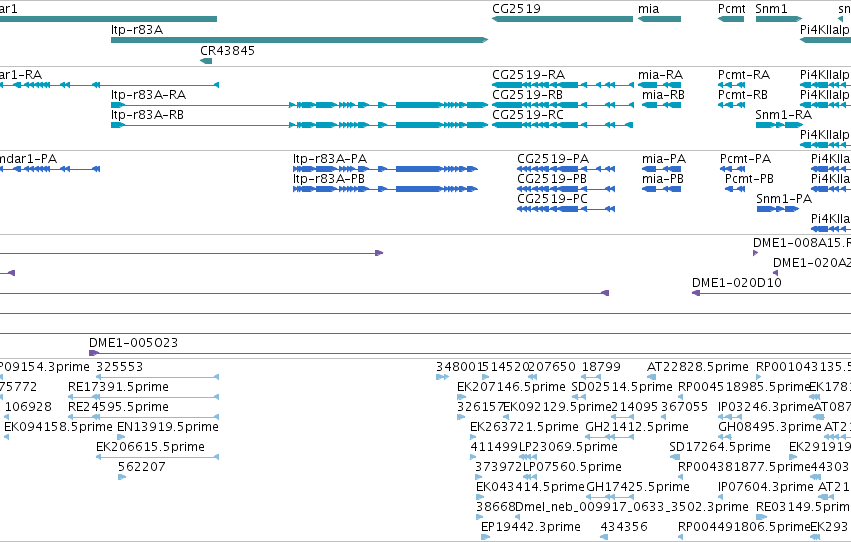Click the 214095 label
851x542 pixels.
click(634, 407)
